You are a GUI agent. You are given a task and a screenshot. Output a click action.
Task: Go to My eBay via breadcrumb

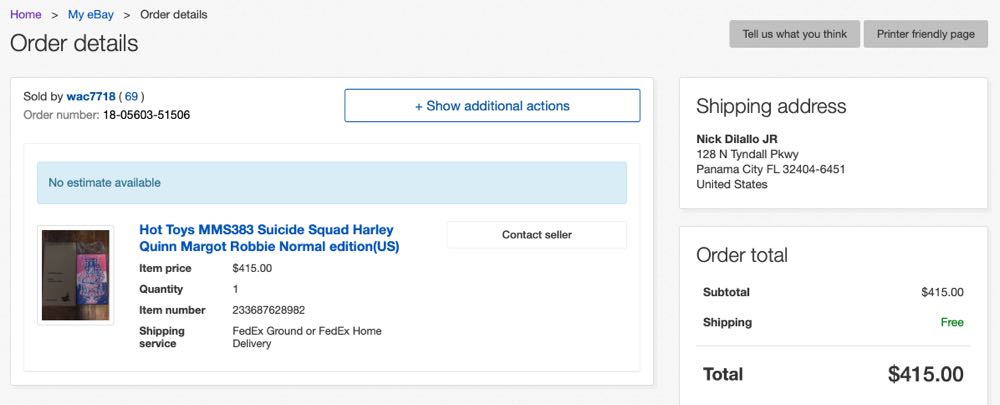point(91,15)
